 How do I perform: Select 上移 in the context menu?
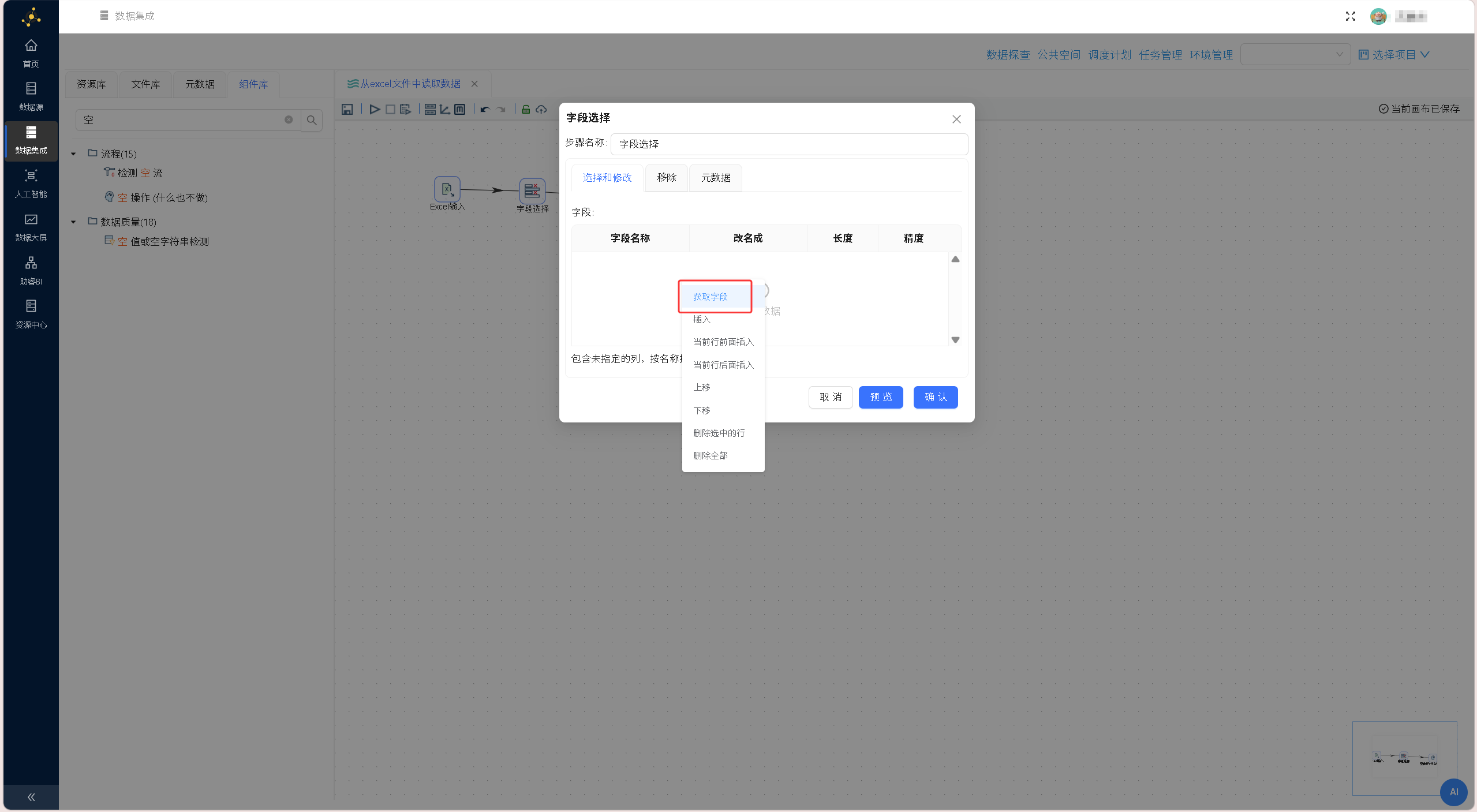pyautogui.click(x=723, y=387)
